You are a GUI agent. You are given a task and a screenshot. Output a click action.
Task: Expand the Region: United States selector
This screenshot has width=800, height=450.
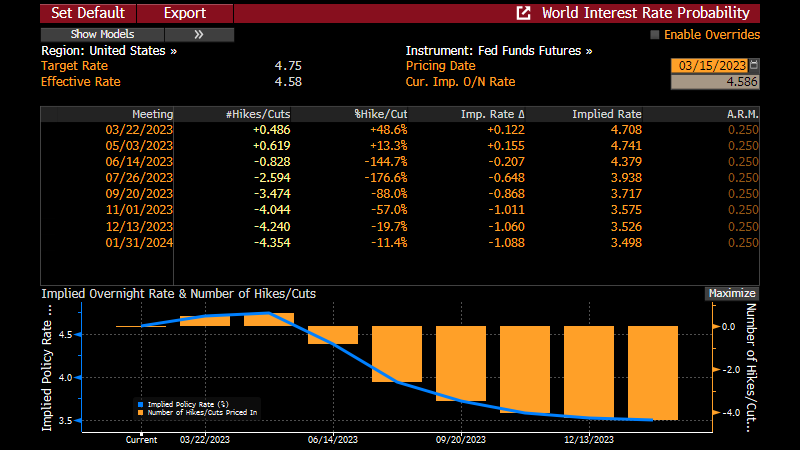109,50
